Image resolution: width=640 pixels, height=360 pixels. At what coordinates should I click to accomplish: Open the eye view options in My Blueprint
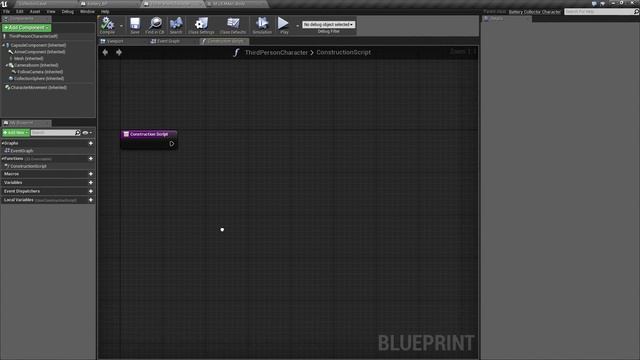pos(87,133)
